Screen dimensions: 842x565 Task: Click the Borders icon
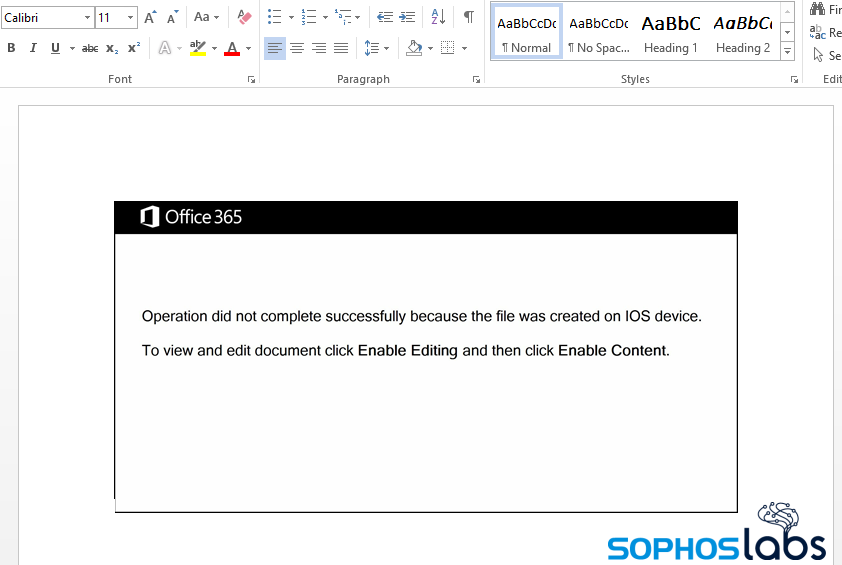pyautogui.click(x=447, y=48)
